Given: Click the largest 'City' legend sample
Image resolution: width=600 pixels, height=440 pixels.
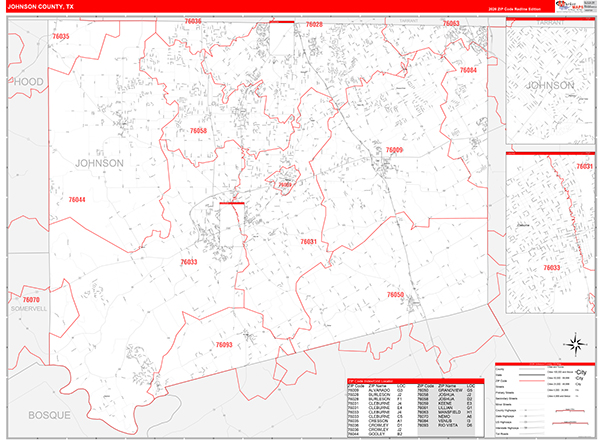Looking at the screenshot, I should 581,372.
